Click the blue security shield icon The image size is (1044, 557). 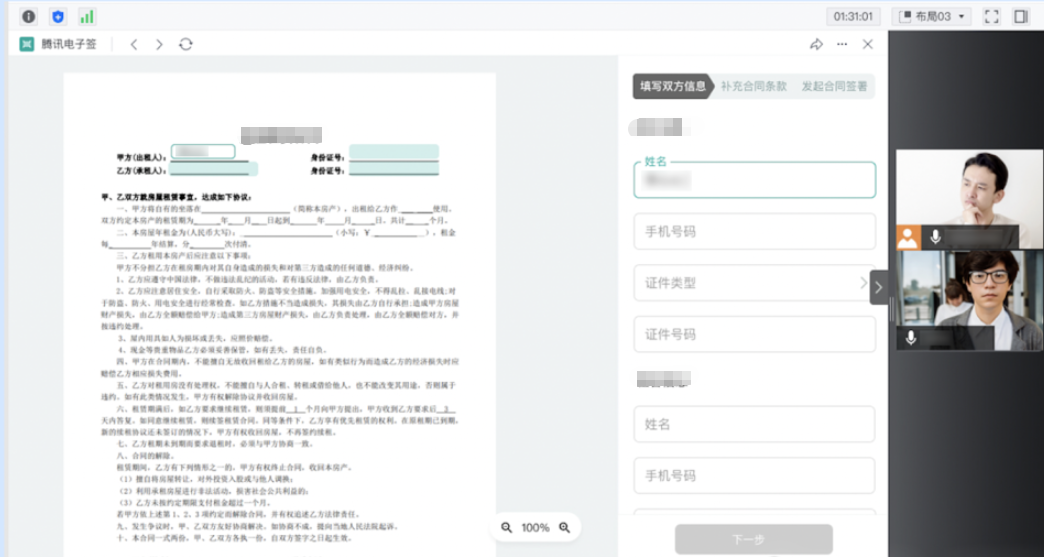coord(57,16)
